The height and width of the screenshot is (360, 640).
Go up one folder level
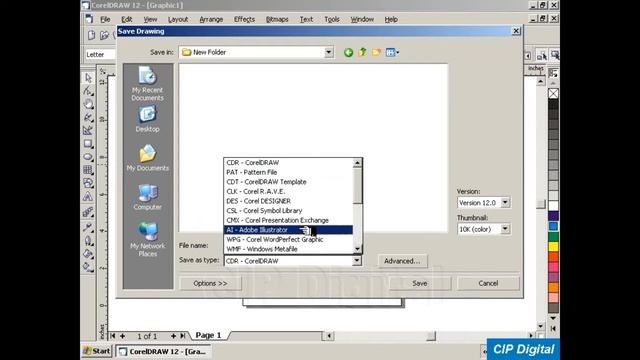click(362, 52)
